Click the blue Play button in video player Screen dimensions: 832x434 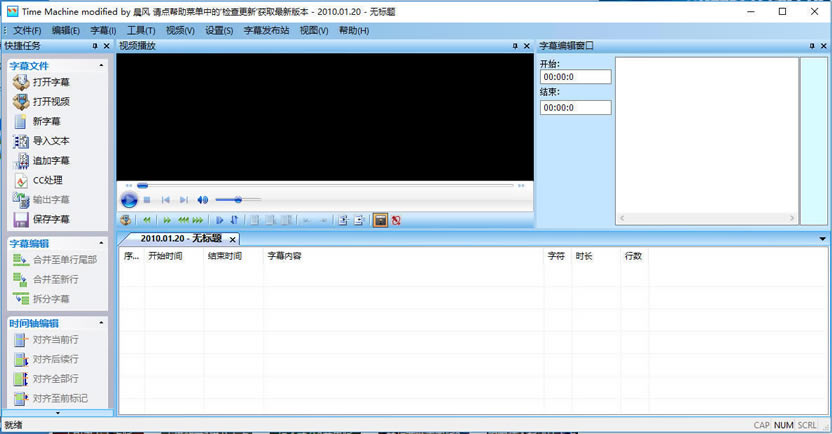(129, 200)
